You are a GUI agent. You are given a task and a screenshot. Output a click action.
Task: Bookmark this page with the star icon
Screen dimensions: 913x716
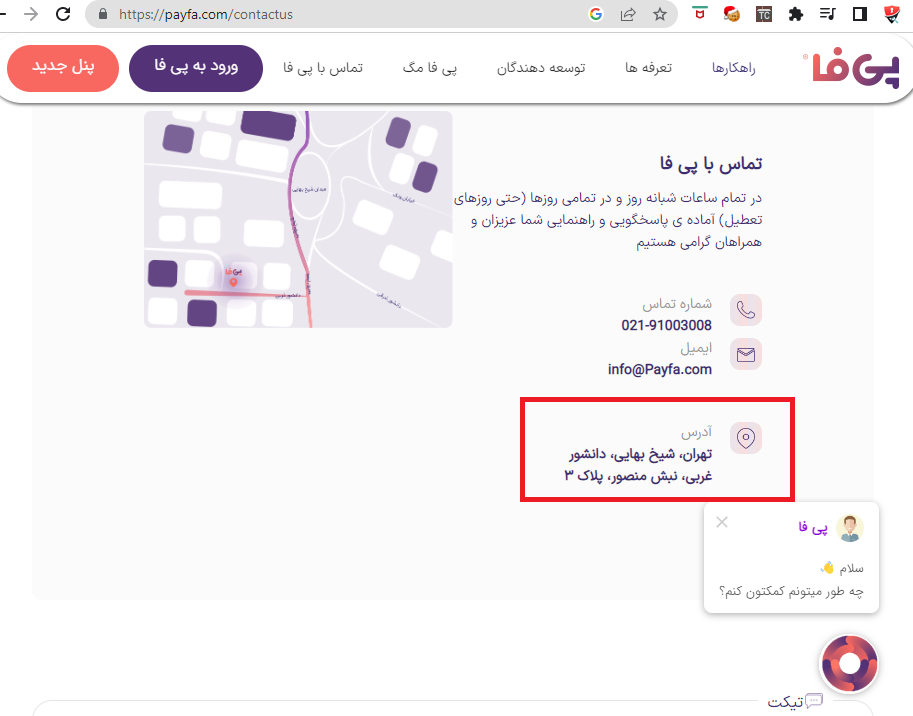pyautogui.click(x=660, y=14)
